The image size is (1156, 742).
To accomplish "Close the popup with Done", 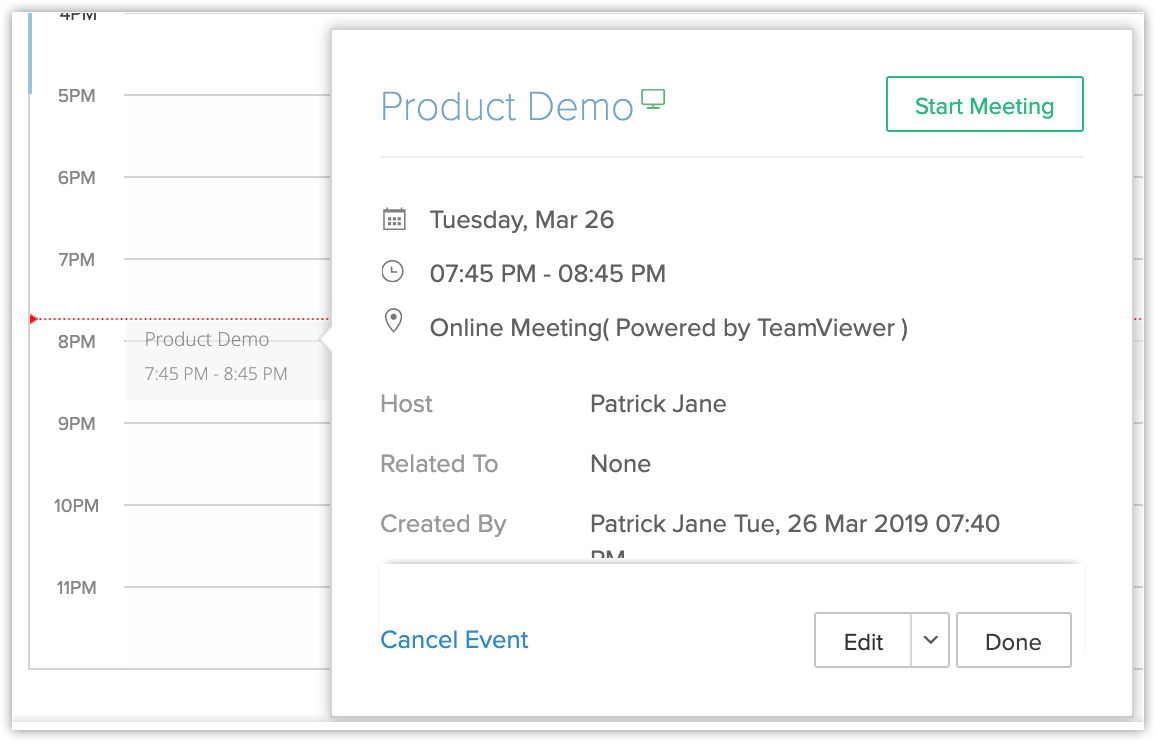I will click(x=1013, y=641).
